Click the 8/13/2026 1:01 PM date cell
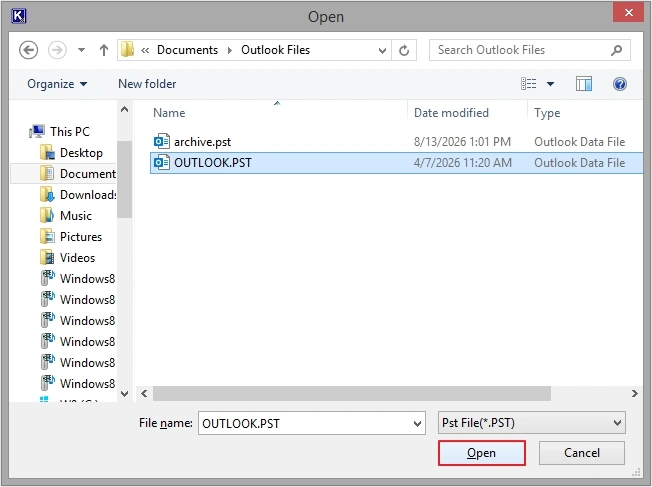 click(x=462, y=142)
